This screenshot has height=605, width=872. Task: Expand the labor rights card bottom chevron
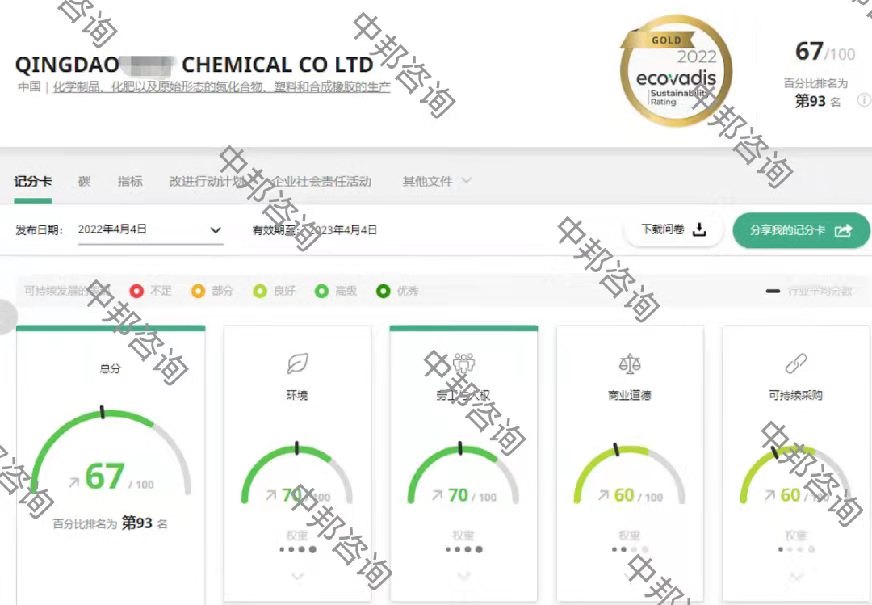[463, 577]
